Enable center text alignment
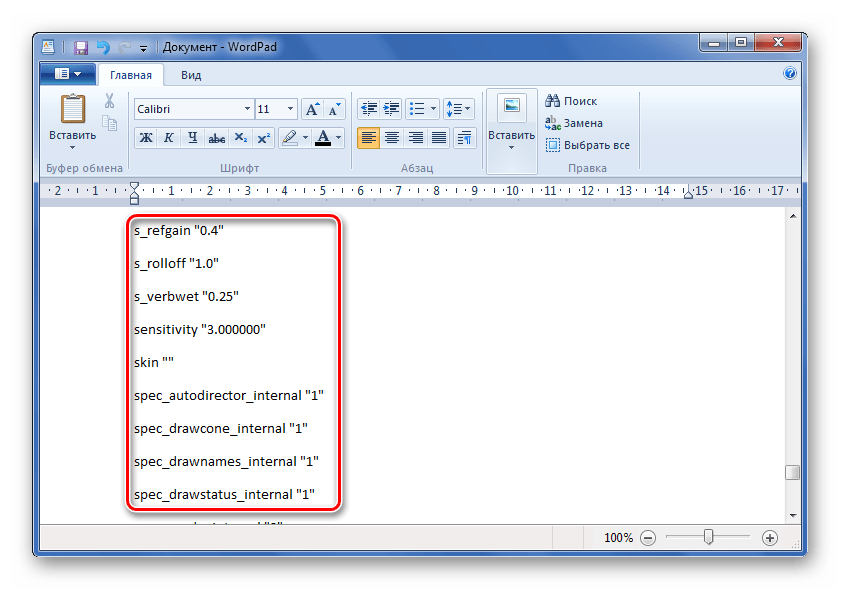 (392, 138)
